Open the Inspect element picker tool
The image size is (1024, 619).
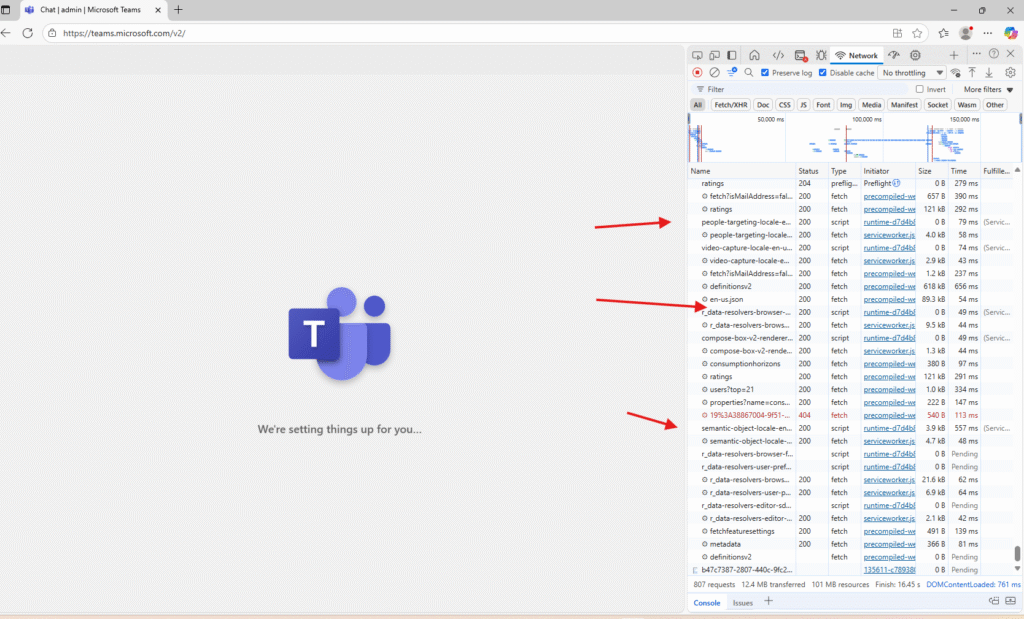tap(697, 55)
